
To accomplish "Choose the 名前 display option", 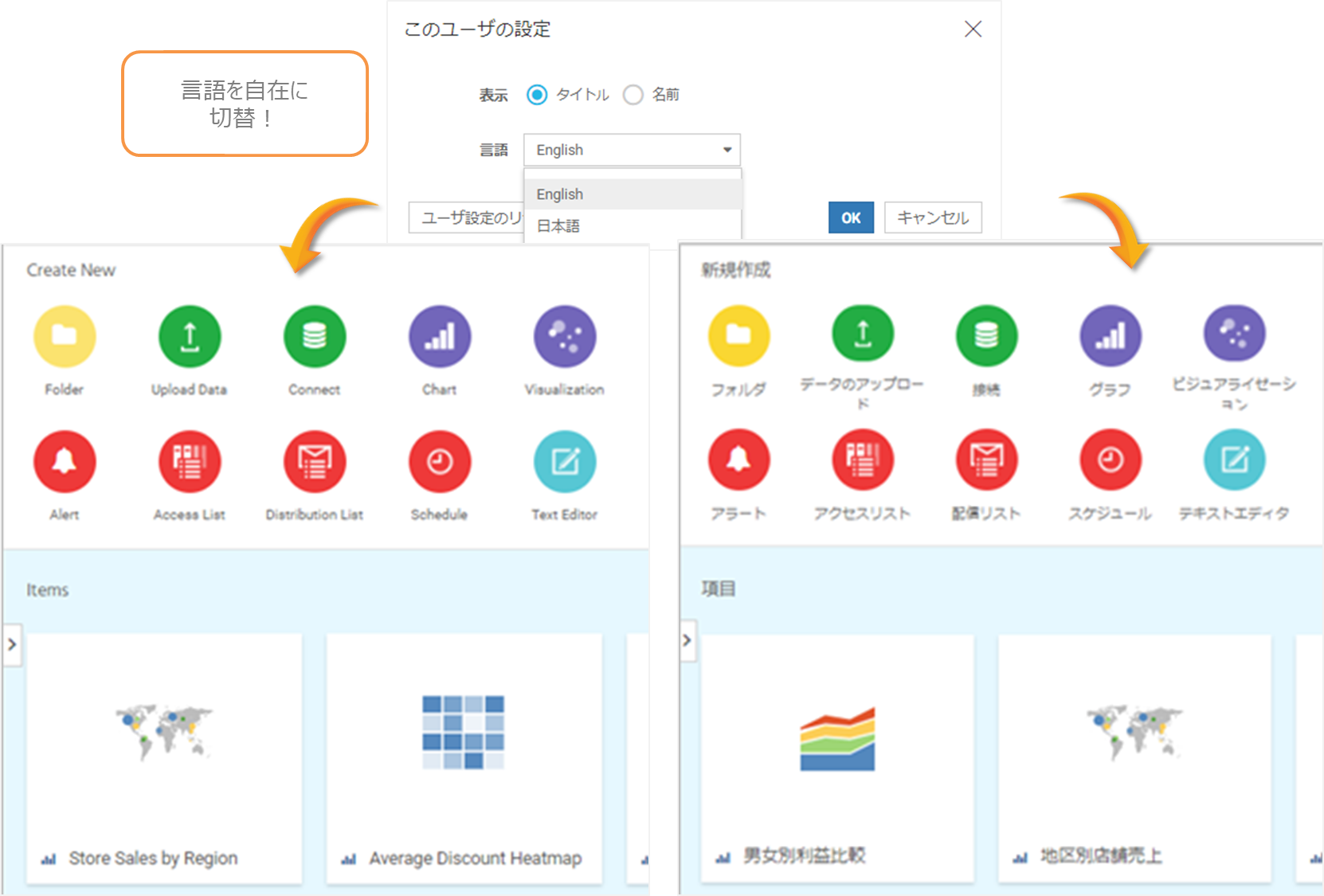I will 633,94.
